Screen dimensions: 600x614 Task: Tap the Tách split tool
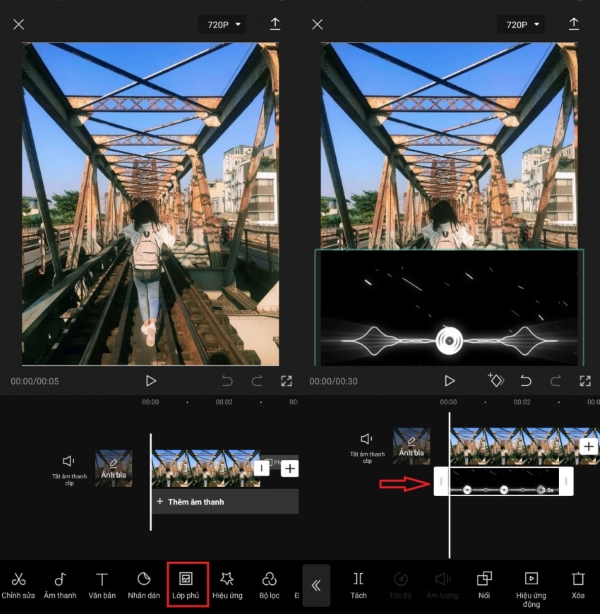(x=359, y=584)
